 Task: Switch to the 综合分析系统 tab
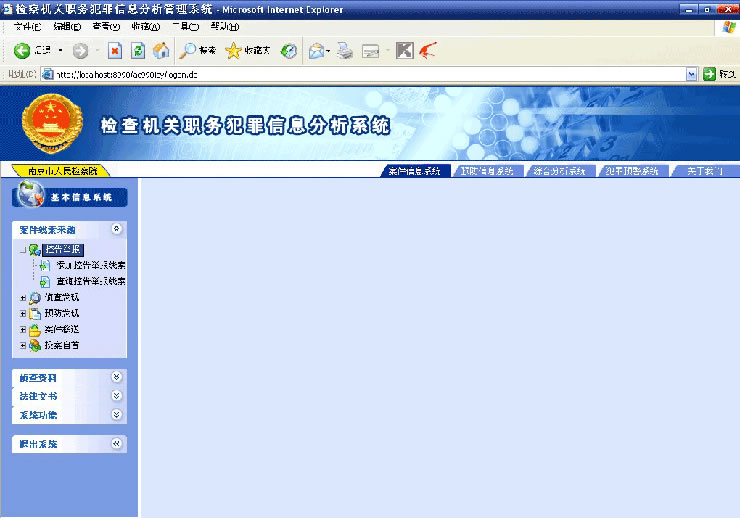(560, 171)
